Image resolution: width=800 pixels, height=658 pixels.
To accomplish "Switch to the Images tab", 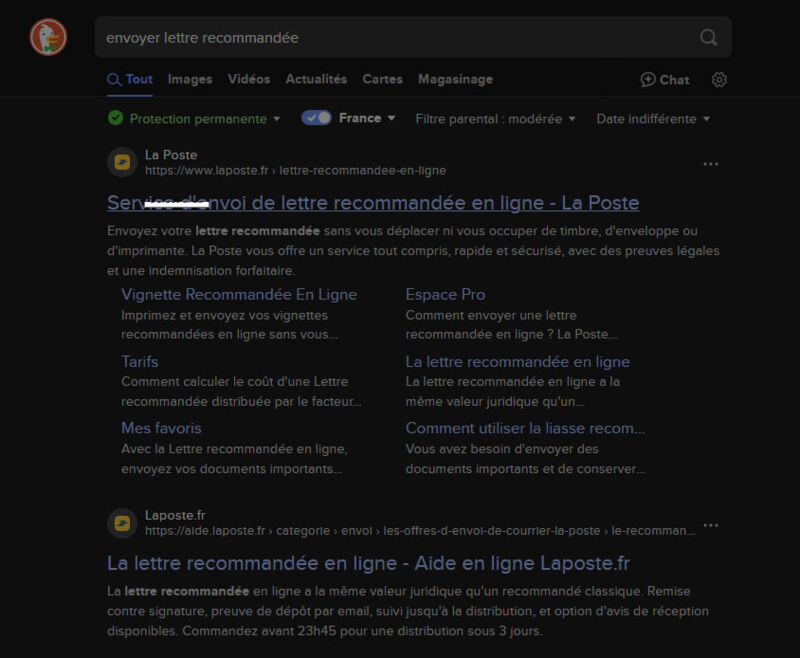I will pyautogui.click(x=190, y=79).
